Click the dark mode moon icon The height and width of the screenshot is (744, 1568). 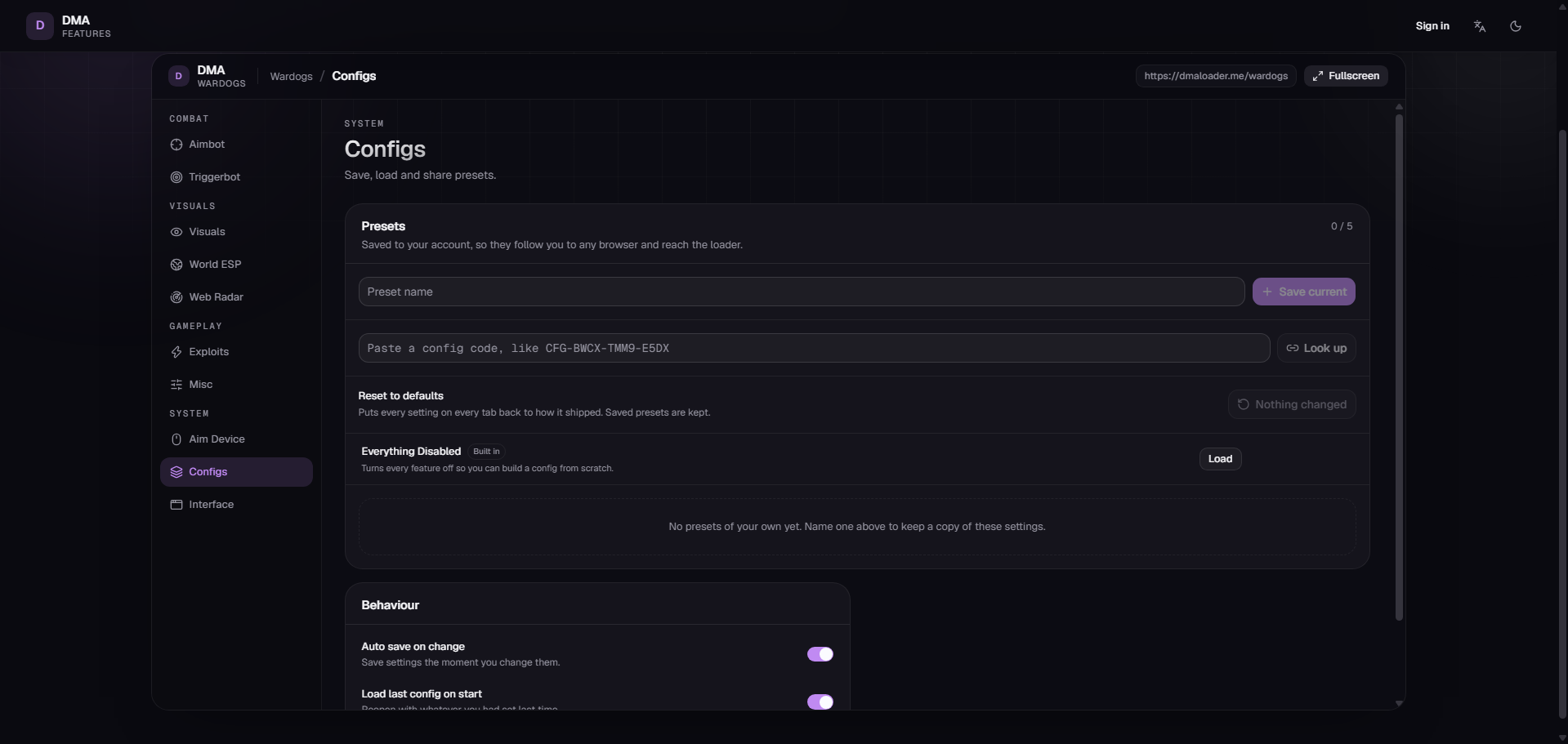point(1515,26)
